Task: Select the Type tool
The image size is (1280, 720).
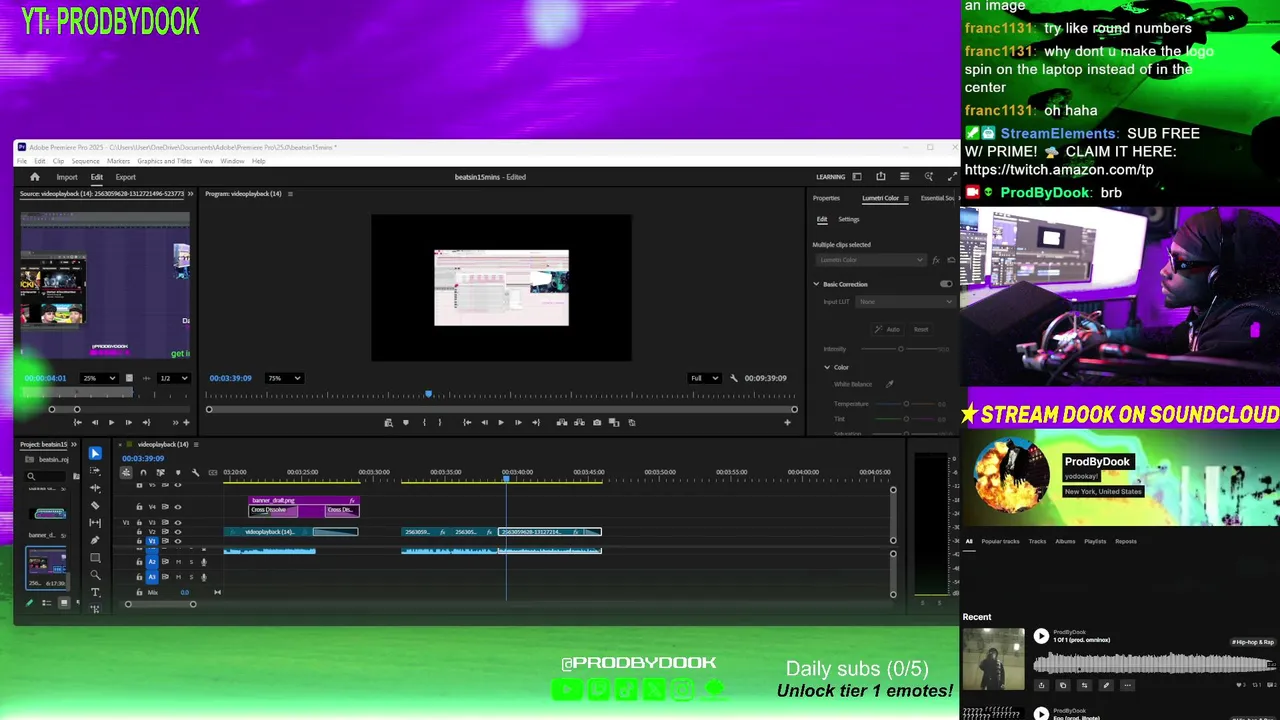Action: point(95,592)
